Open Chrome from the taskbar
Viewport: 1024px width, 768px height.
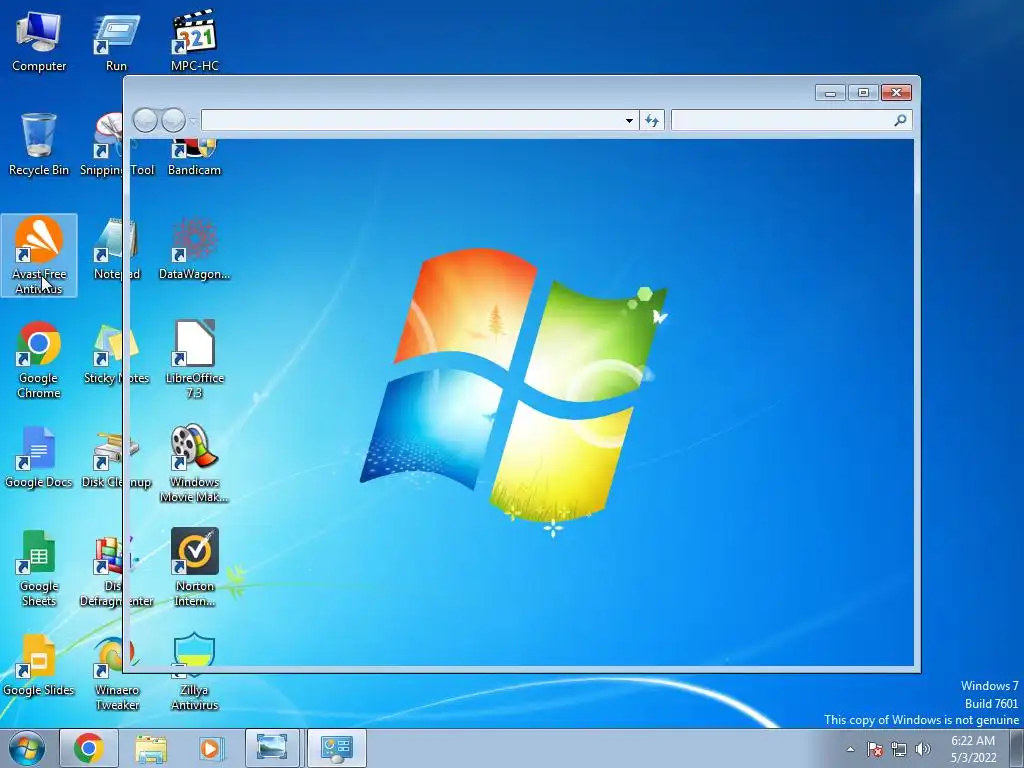click(x=88, y=748)
